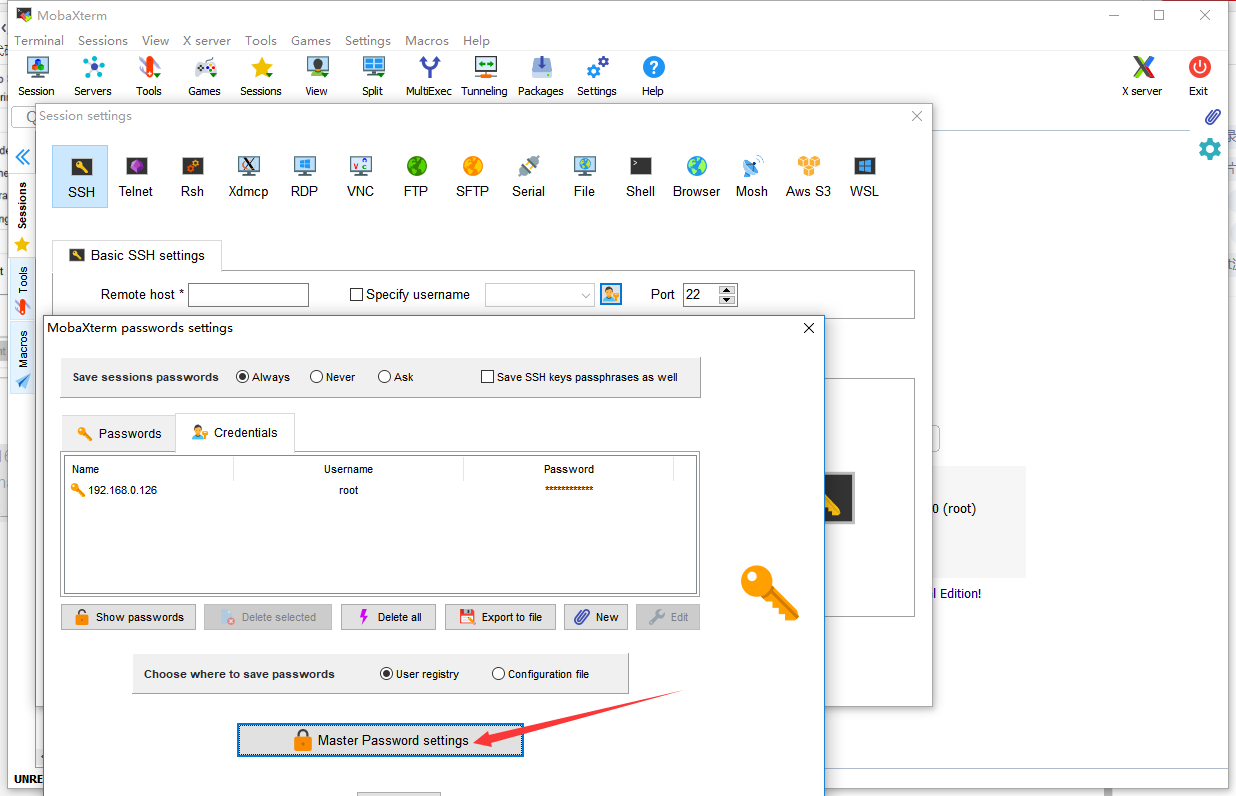The width and height of the screenshot is (1236, 796).
Task: Click the Remote host input field
Action: [x=248, y=295]
